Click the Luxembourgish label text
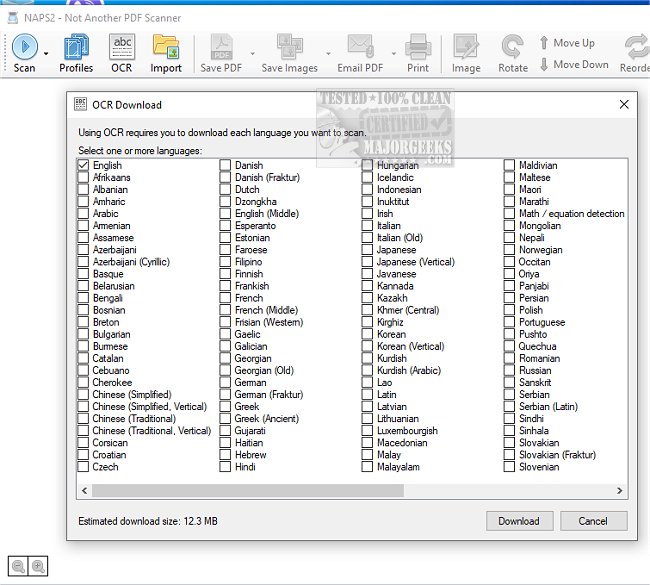 pyautogui.click(x=407, y=430)
